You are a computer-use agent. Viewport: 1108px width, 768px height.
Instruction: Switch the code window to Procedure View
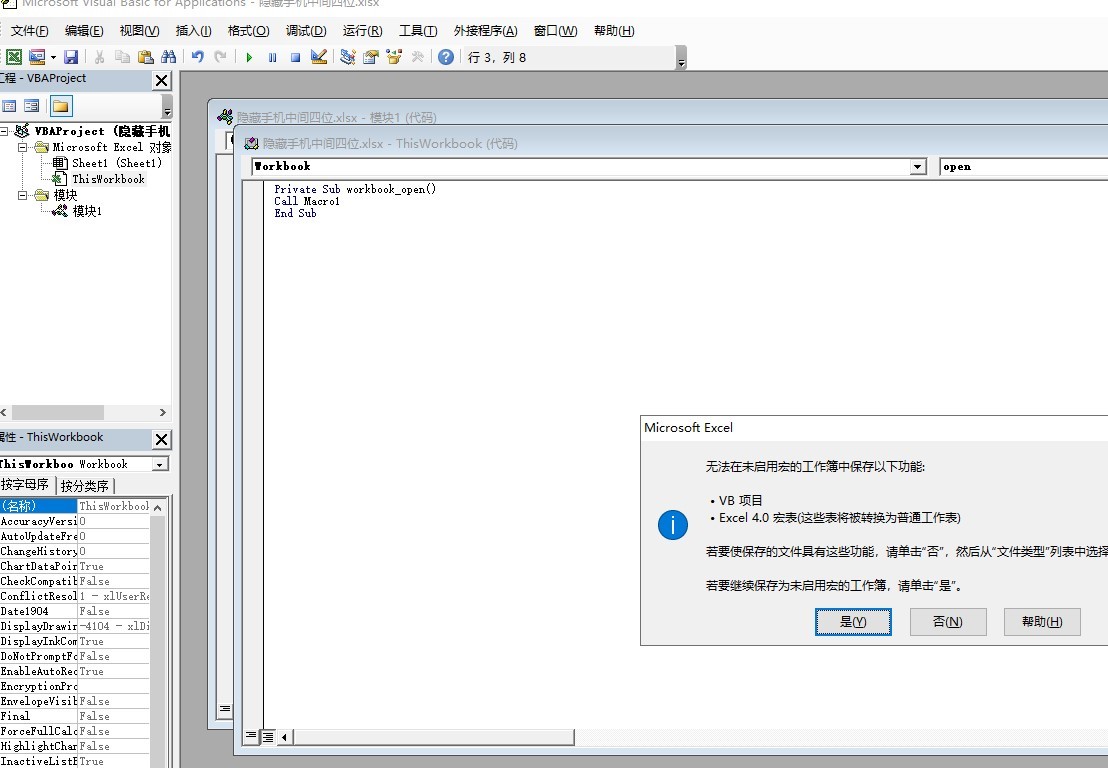(251, 736)
